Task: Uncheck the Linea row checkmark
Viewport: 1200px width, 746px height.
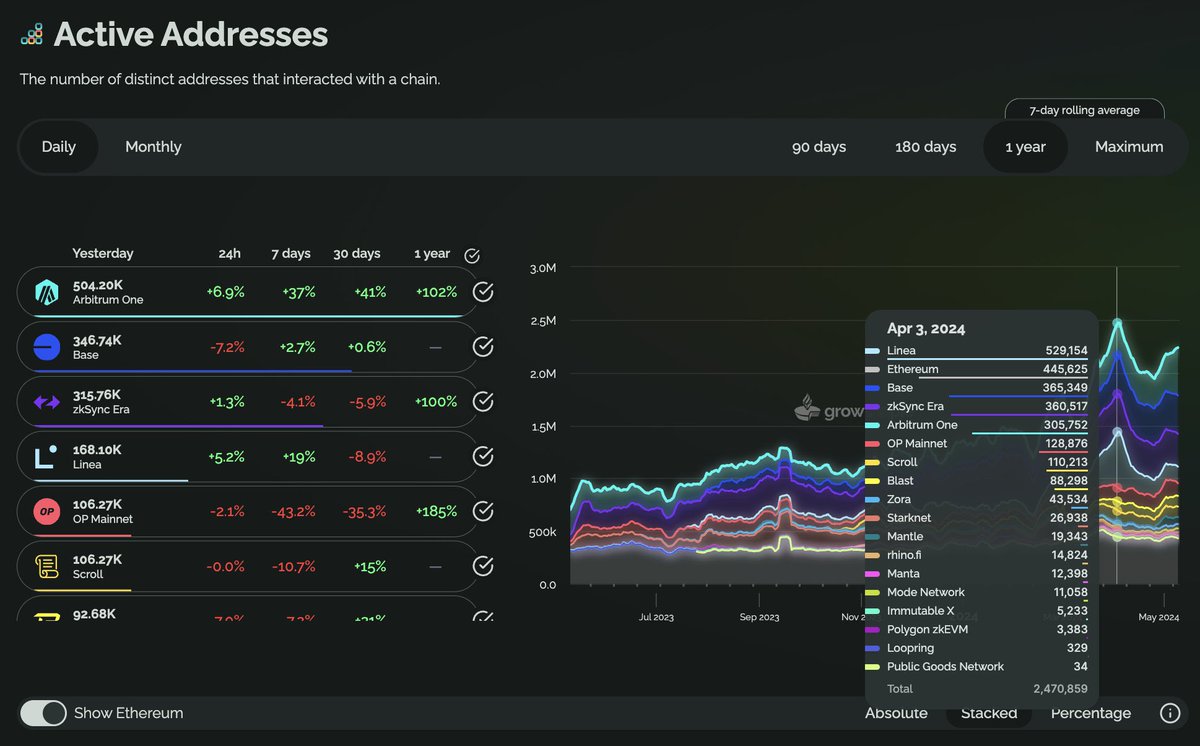Action: 483,457
